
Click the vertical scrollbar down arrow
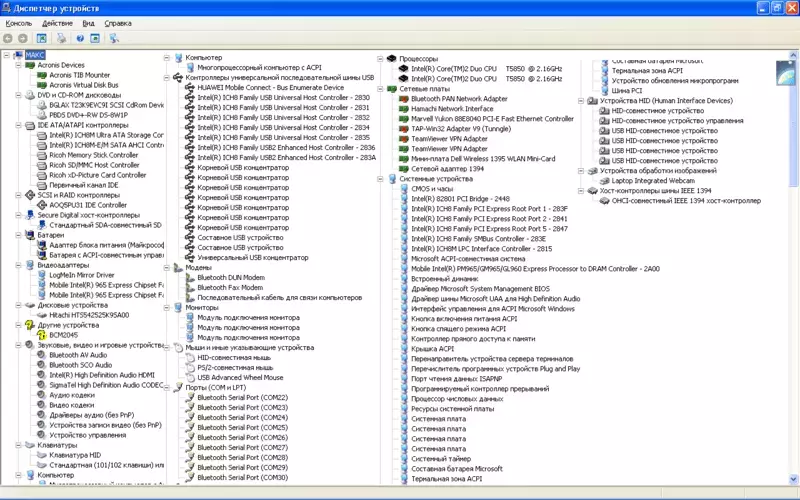(793, 479)
